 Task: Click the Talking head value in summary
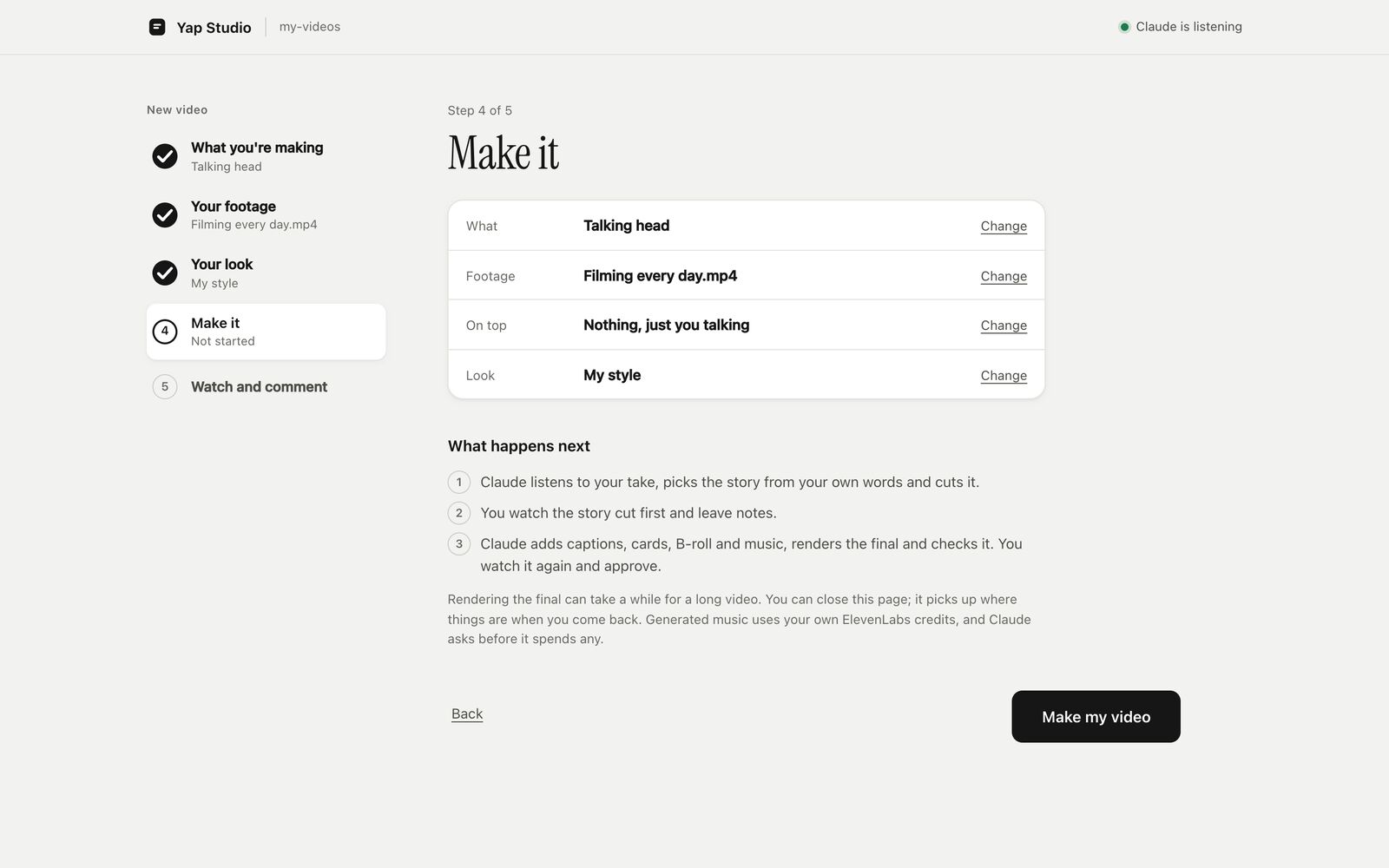tap(626, 226)
